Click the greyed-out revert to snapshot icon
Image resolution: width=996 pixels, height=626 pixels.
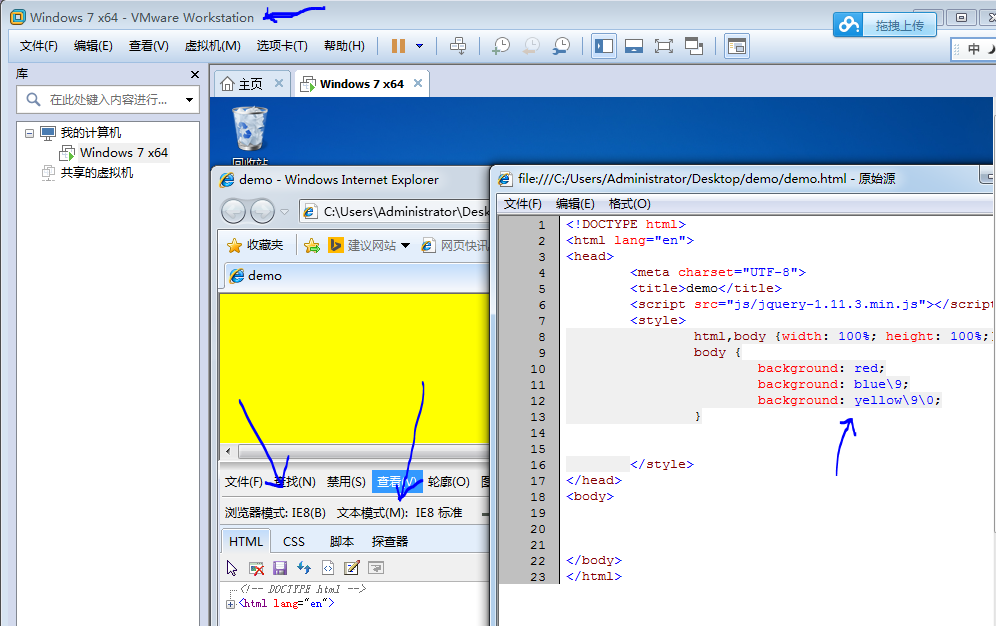pos(531,46)
